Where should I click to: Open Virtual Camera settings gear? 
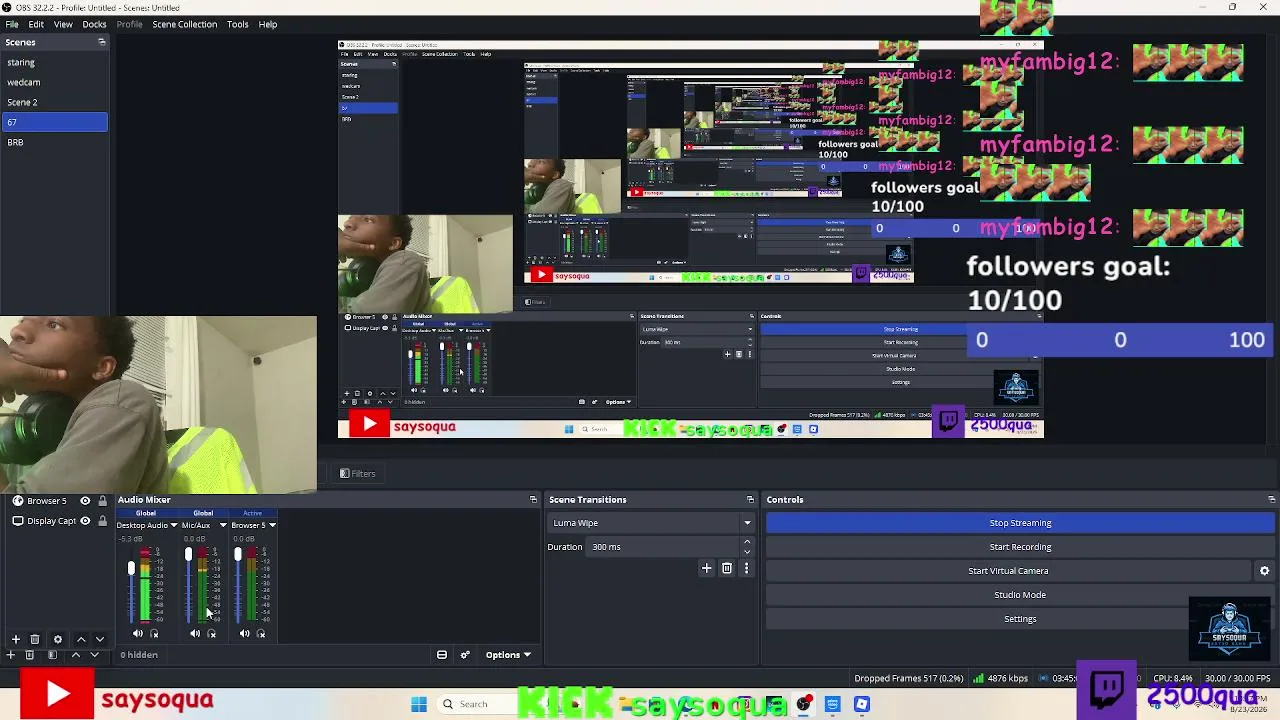(x=1264, y=571)
